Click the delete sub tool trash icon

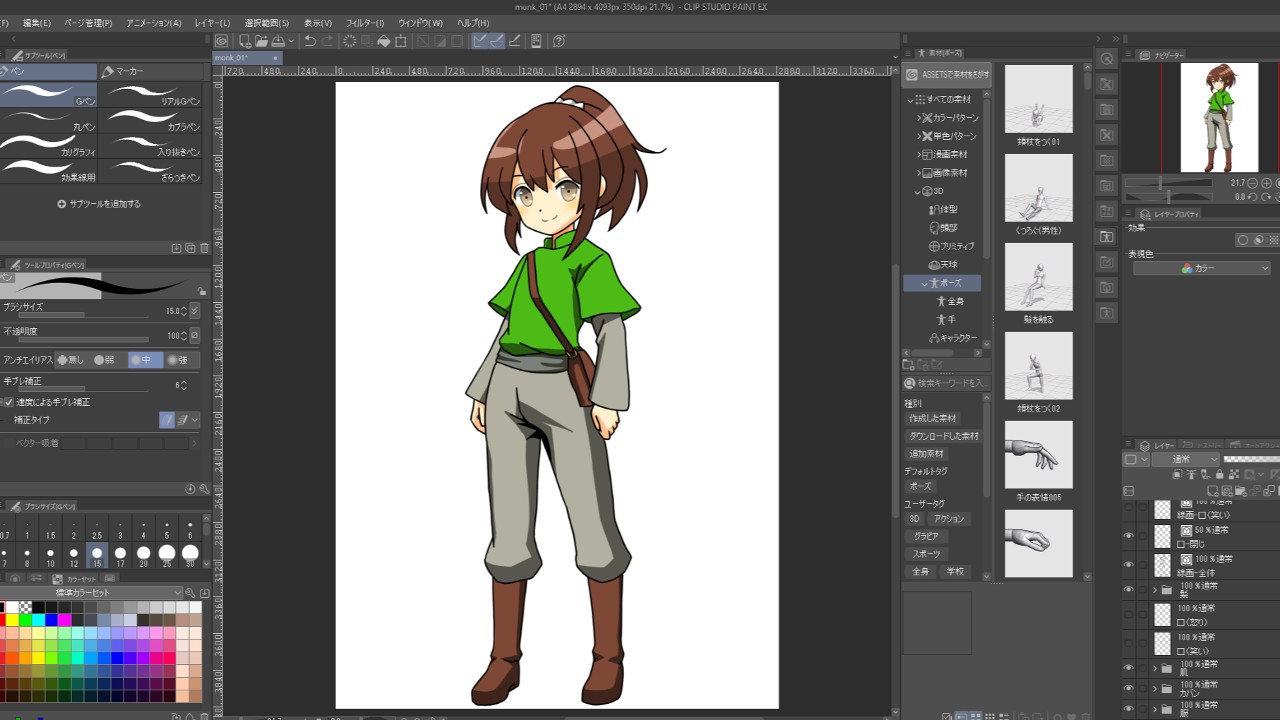(x=205, y=248)
